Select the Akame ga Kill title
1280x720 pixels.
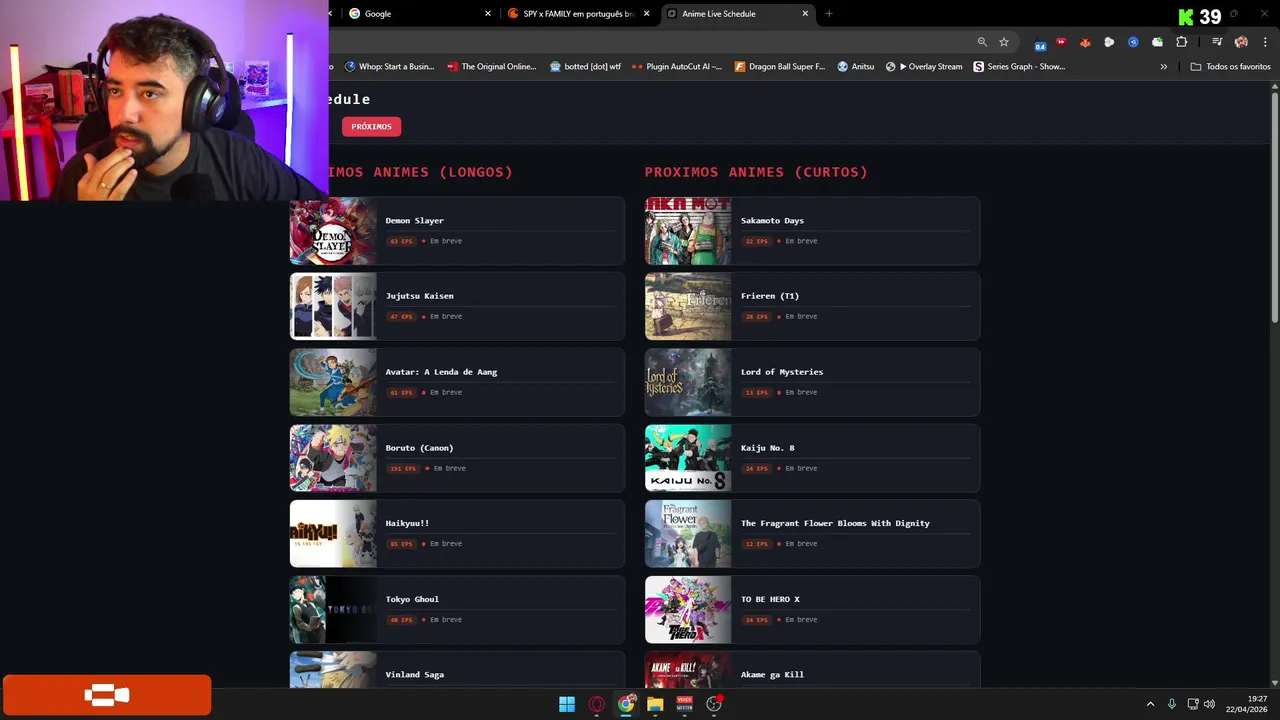[x=772, y=674]
